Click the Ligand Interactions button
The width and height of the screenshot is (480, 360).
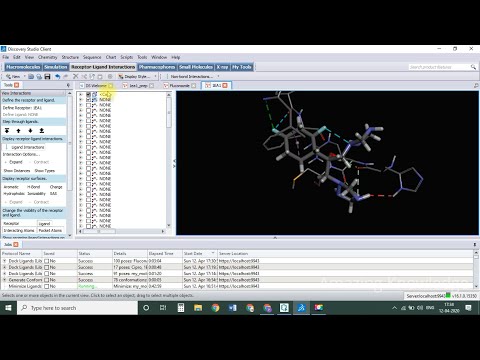[24, 147]
